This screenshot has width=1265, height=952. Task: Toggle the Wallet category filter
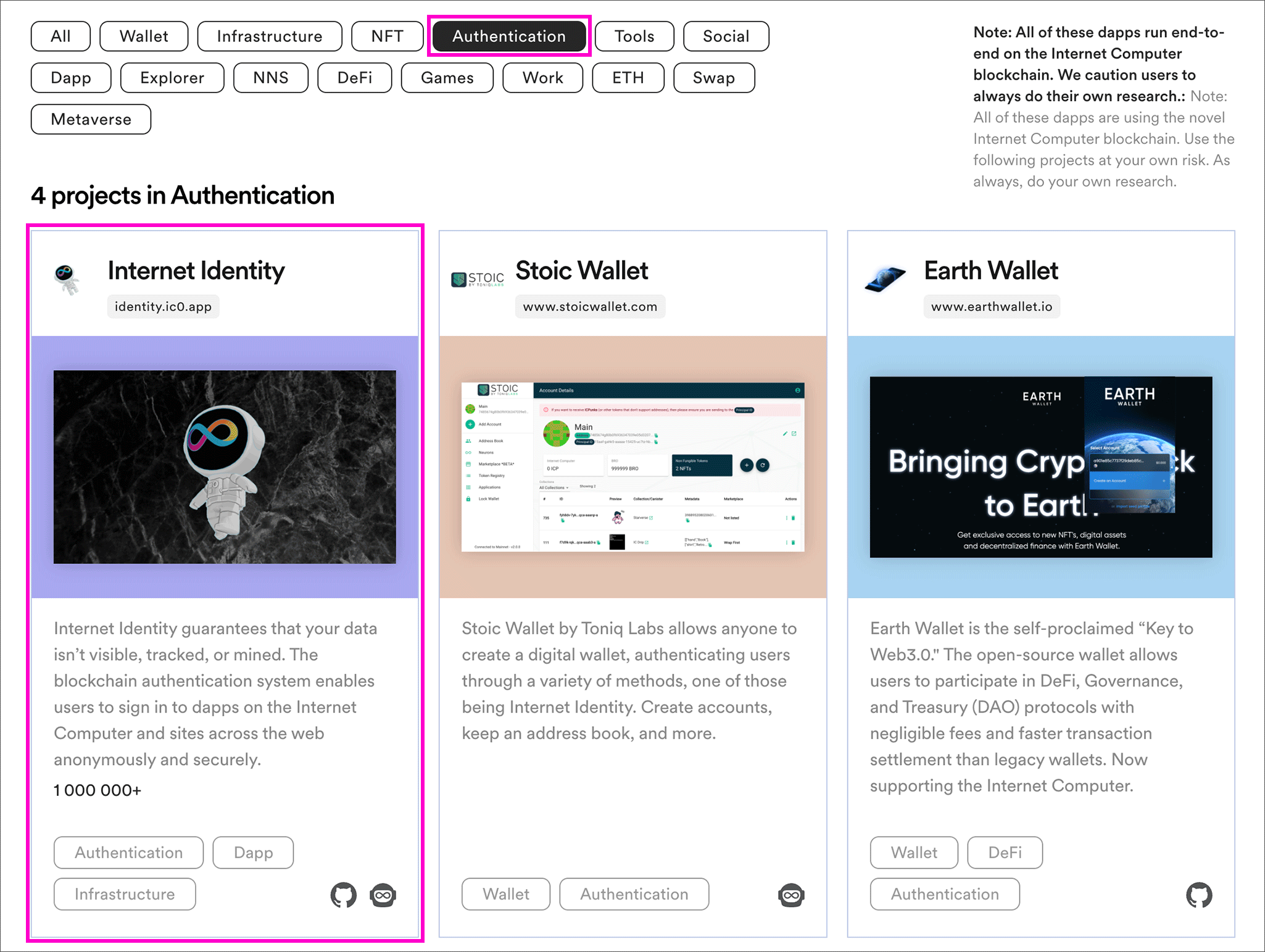144,36
